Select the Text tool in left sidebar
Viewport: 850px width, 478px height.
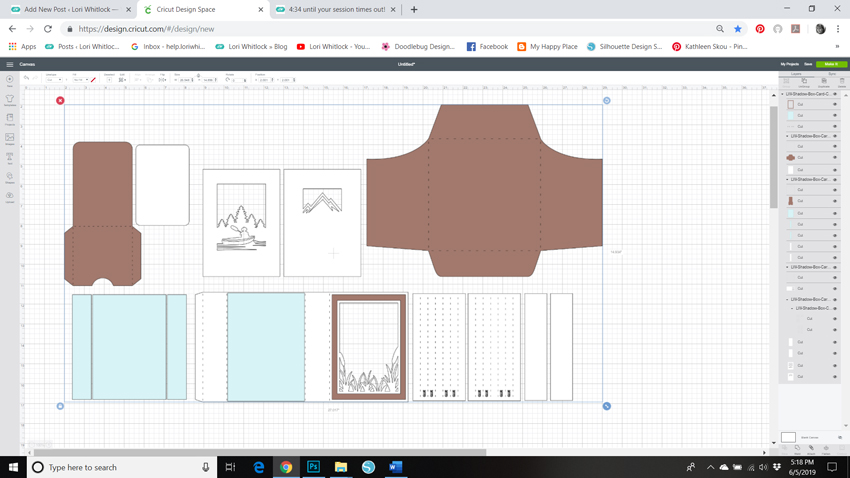[10, 158]
